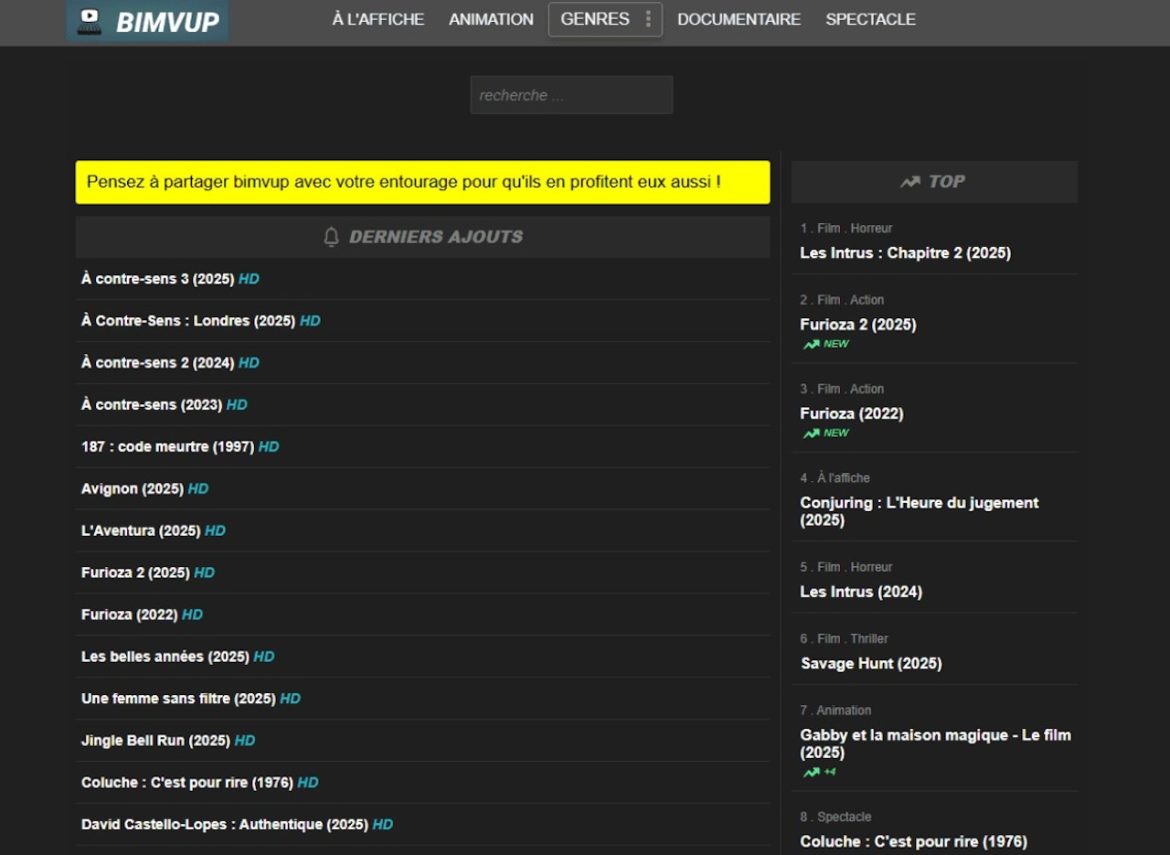Open Furioza 2 (2025) in Derniers Ajouts
This screenshot has height=855, width=1170.
click(x=135, y=572)
